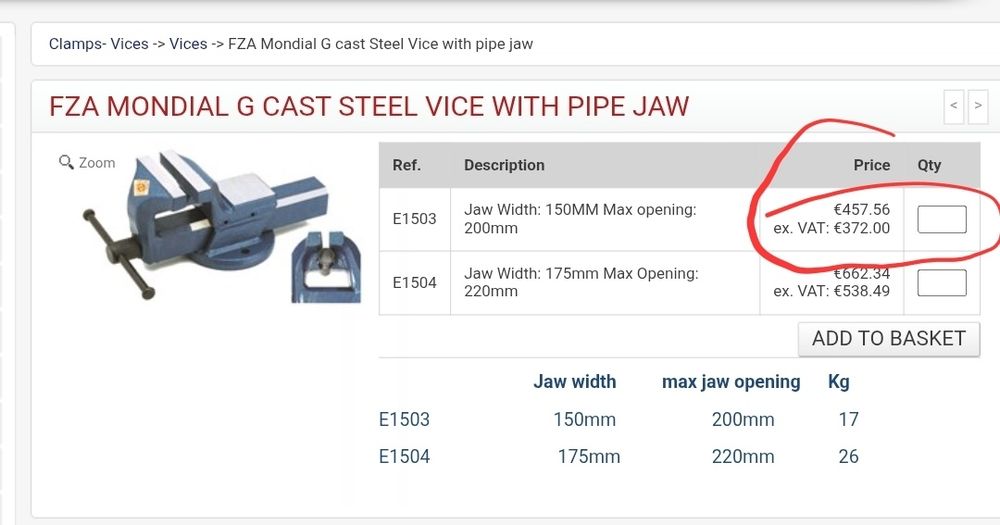Select the E1504 reference cell
Viewport: 1000px width, 525px height.
point(415,283)
